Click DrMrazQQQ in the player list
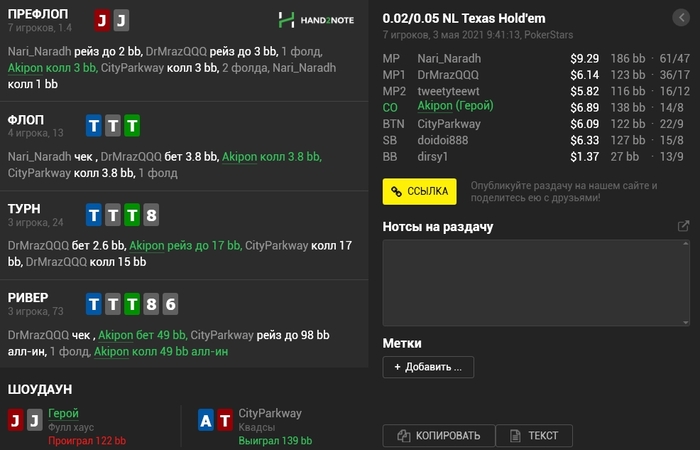700x450 pixels. tap(448, 75)
